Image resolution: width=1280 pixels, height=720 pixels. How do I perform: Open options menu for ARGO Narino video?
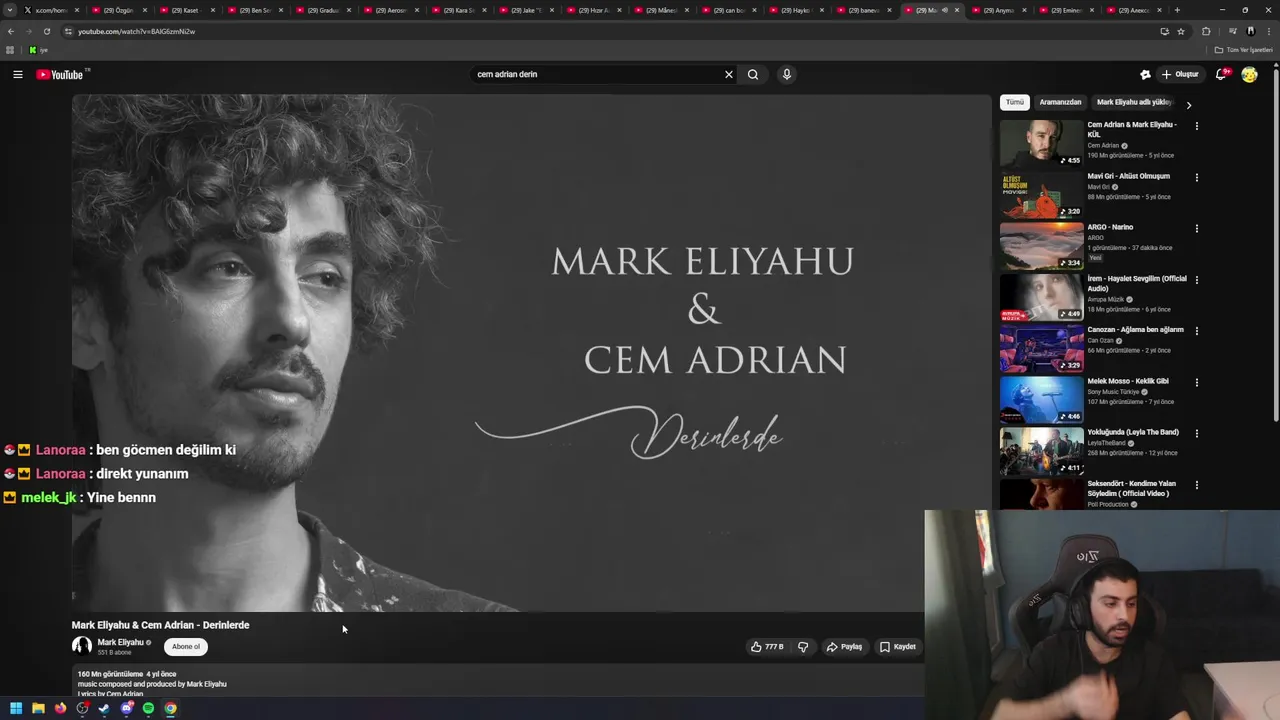click(1196, 228)
